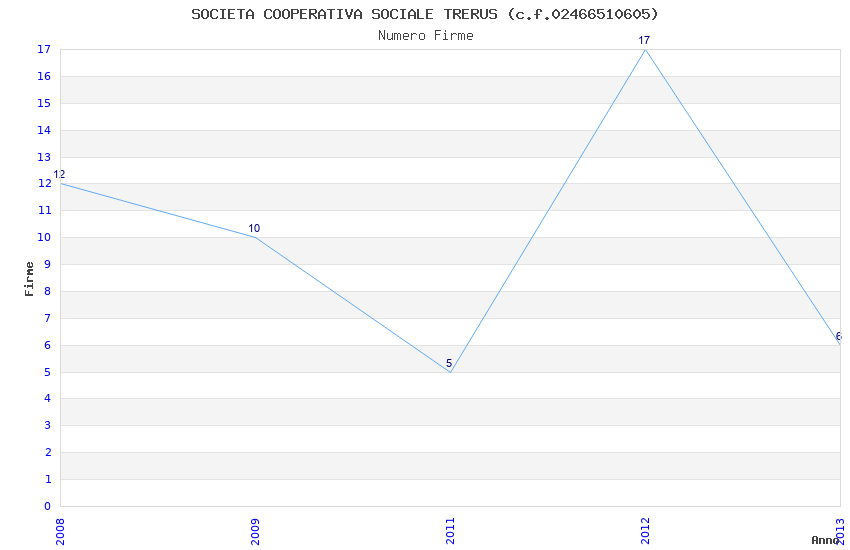Click the y-axis tick label 11
The image size is (850, 550).
coord(44,210)
